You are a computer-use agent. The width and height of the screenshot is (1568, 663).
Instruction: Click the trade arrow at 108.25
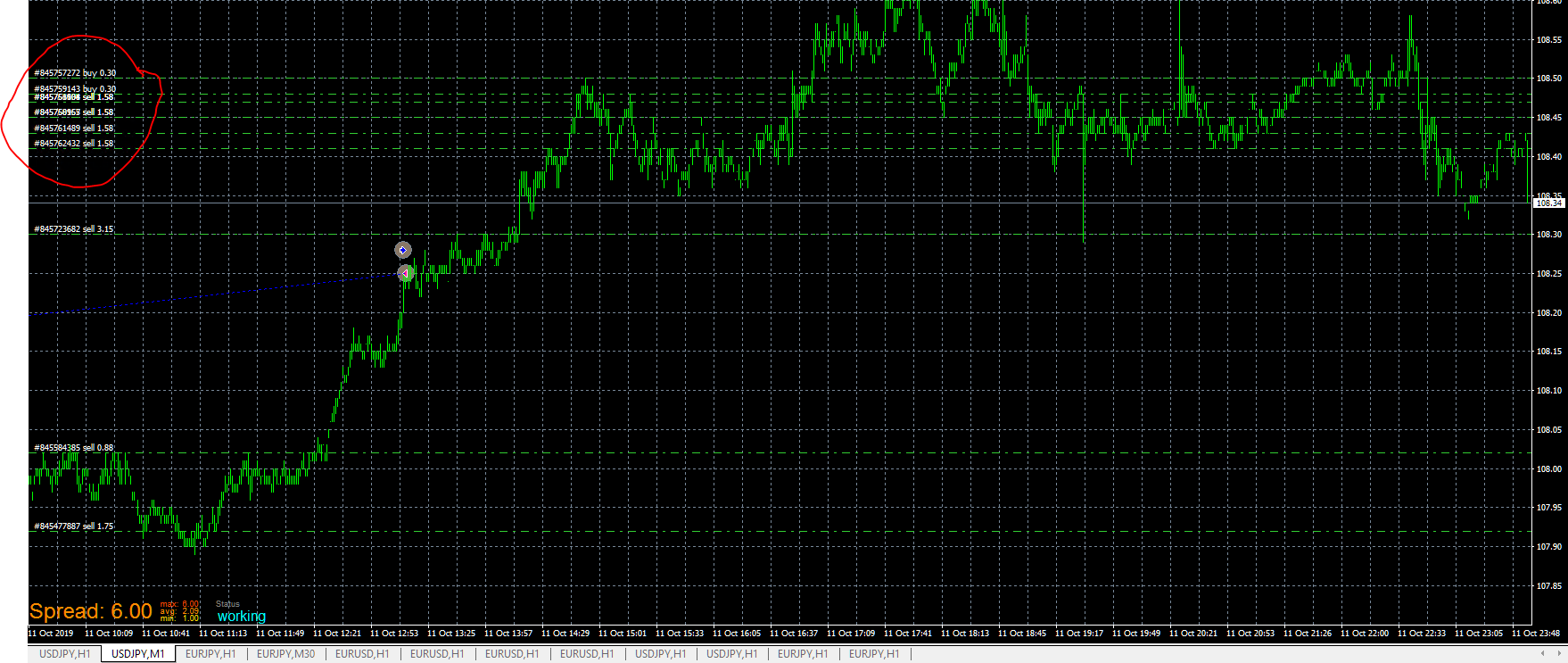[404, 272]
